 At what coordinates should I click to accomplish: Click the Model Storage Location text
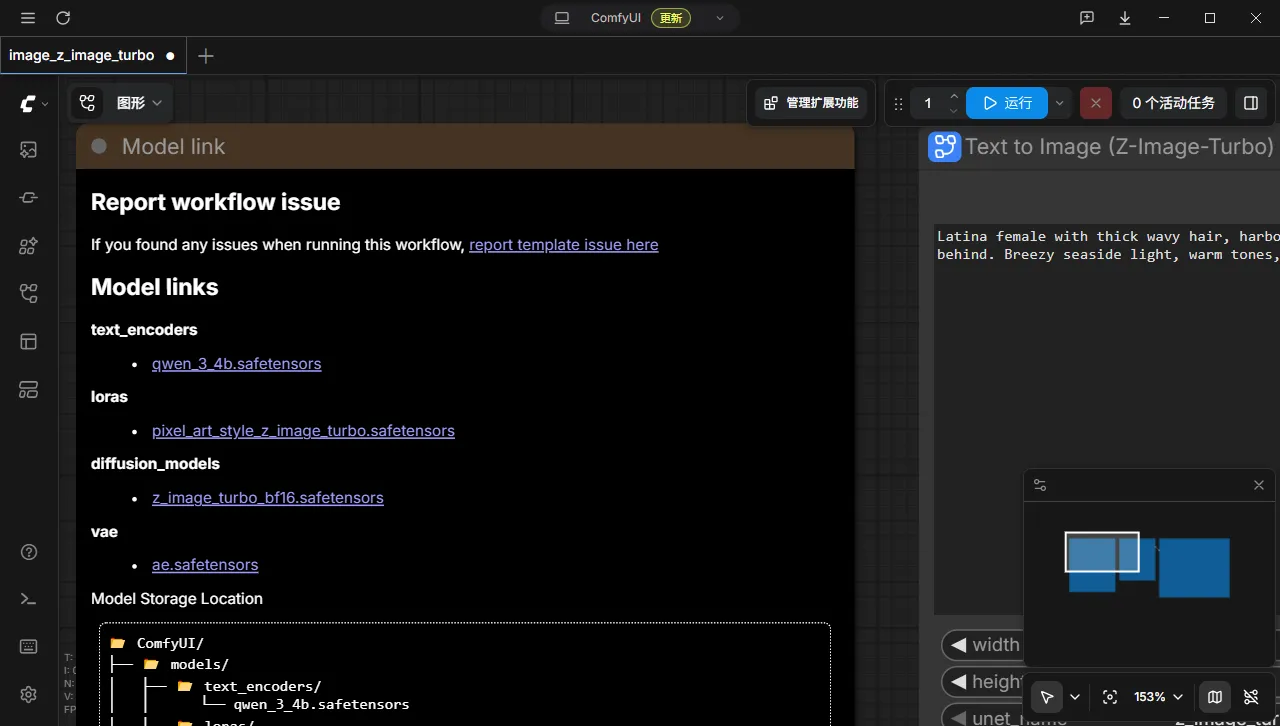point(177,599)
